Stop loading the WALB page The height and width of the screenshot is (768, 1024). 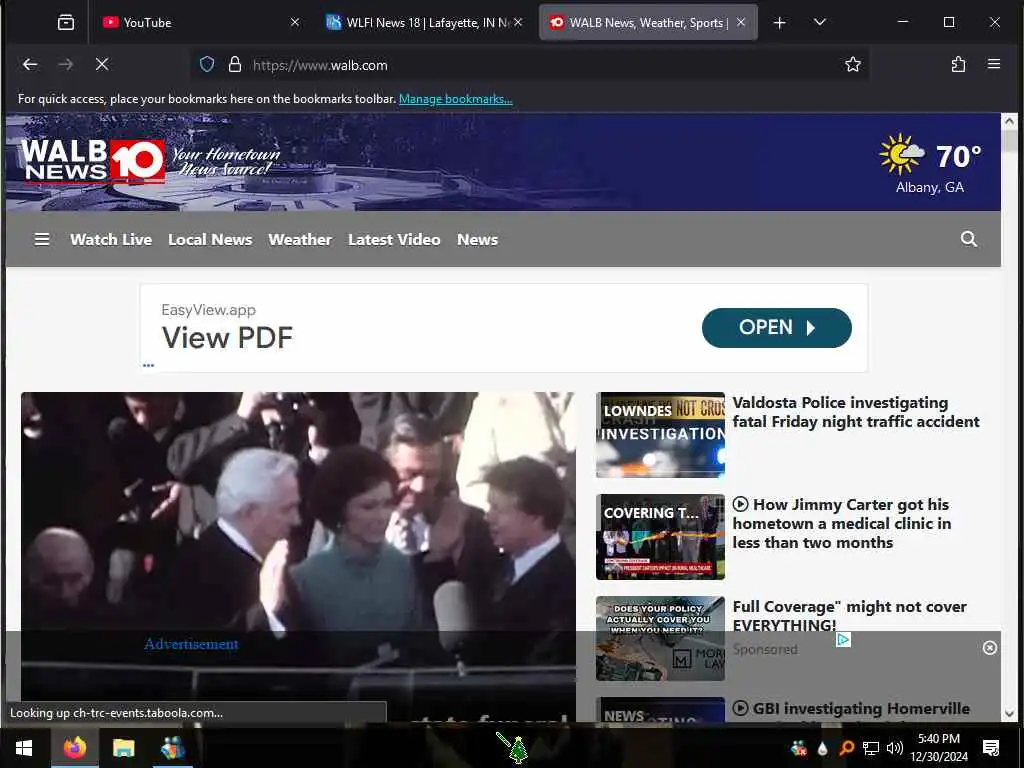tap(102, 64)
